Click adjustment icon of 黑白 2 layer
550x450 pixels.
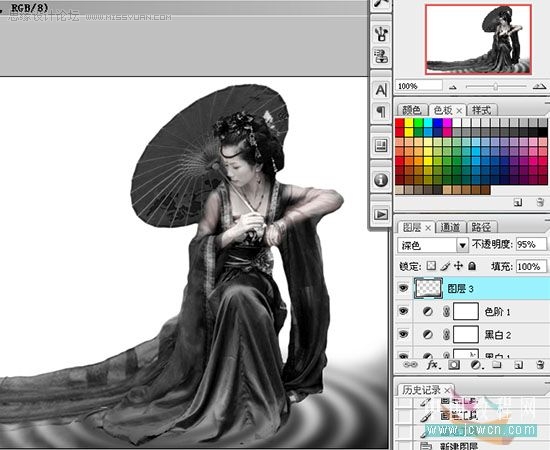pos(427,335)
